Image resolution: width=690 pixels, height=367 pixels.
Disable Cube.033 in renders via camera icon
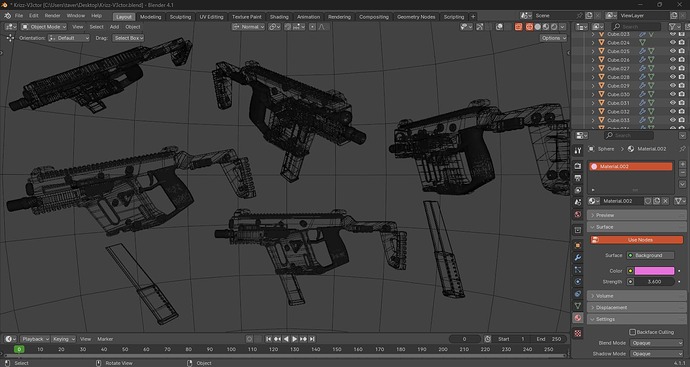pyautogui.click(x=682, y=120)
